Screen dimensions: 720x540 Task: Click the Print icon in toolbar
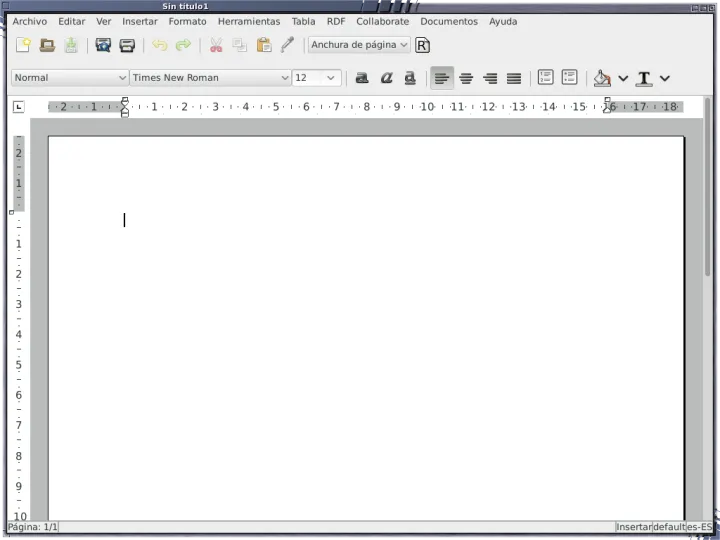tap(127, 45)
